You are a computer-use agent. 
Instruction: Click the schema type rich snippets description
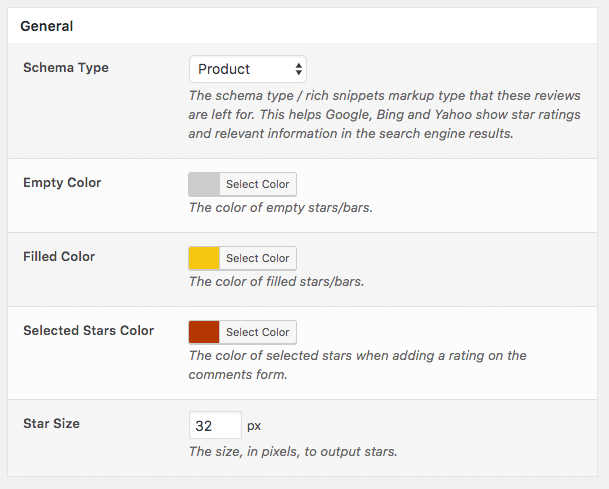click(352, 114)
